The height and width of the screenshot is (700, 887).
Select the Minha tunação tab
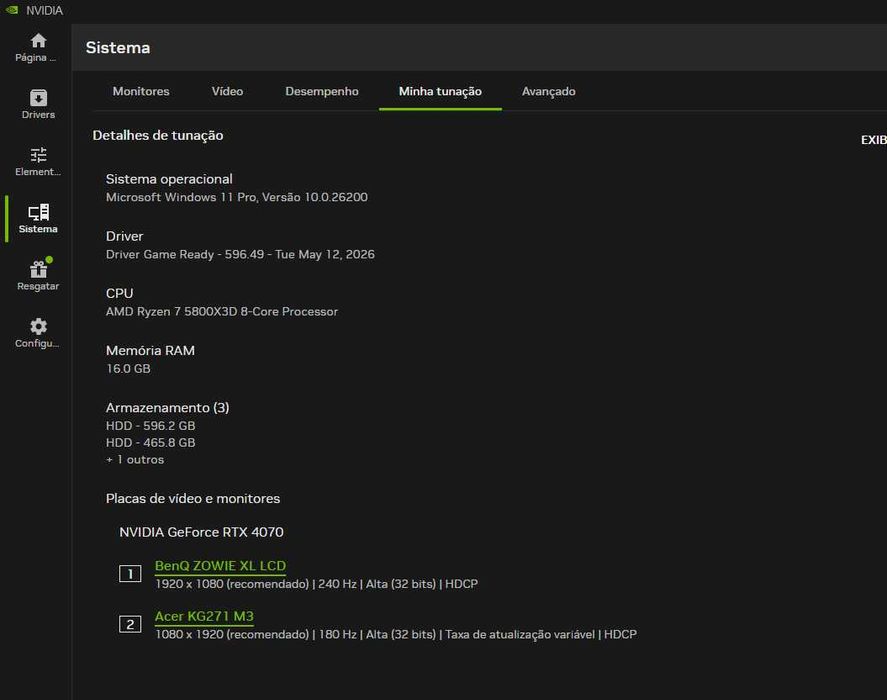(x=440, y=92)
